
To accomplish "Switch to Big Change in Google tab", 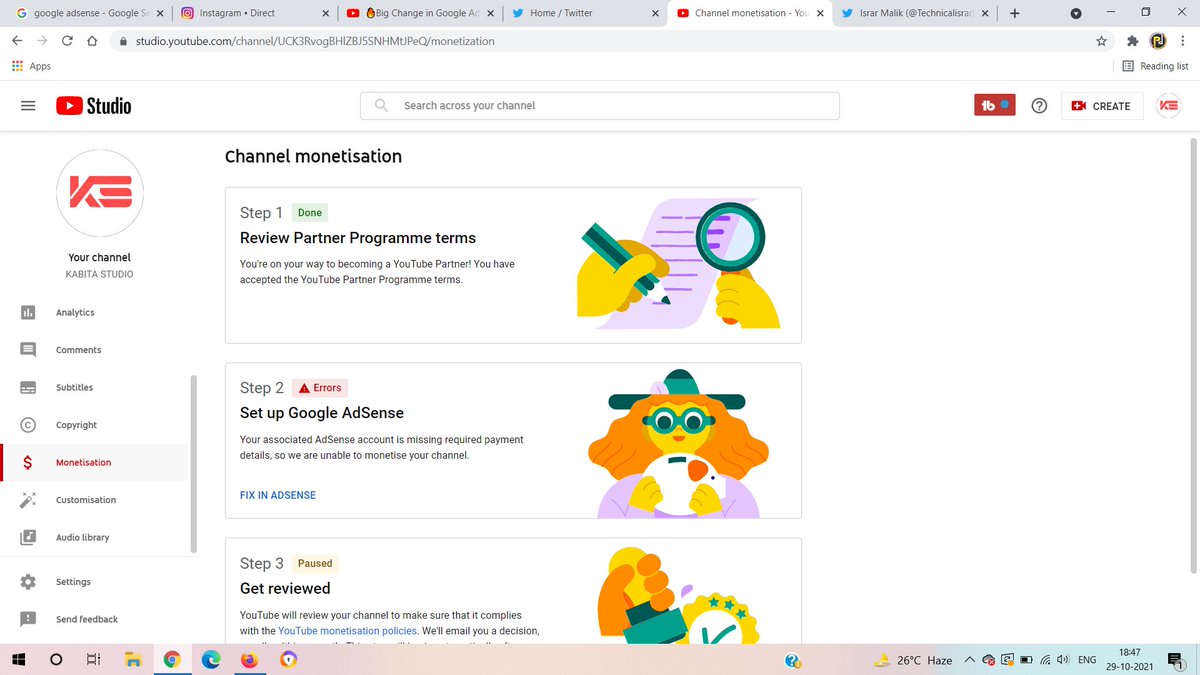I will click(418, 13).
